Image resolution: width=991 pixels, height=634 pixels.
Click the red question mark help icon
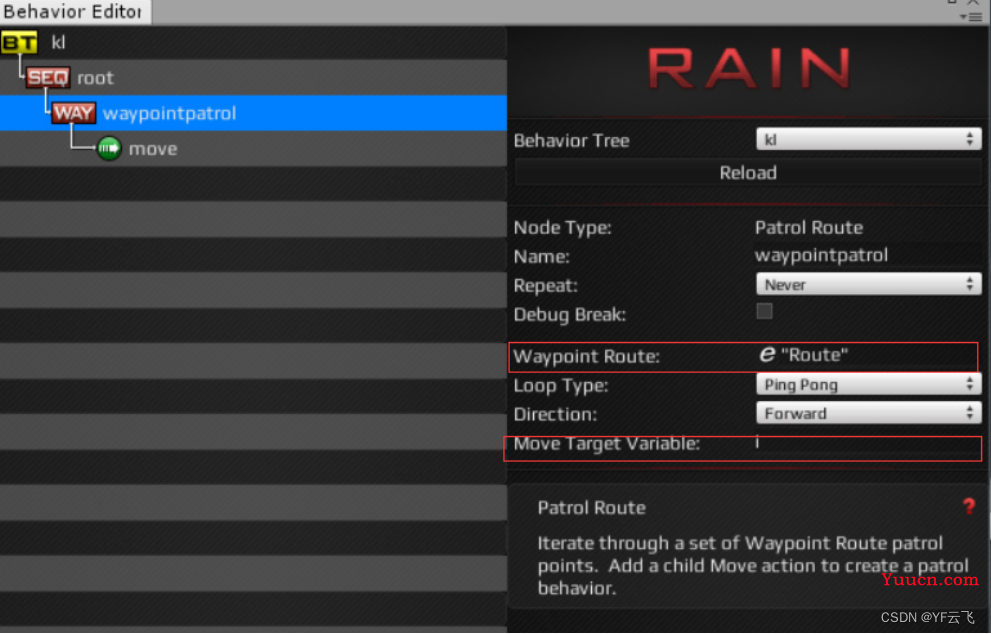968,506
